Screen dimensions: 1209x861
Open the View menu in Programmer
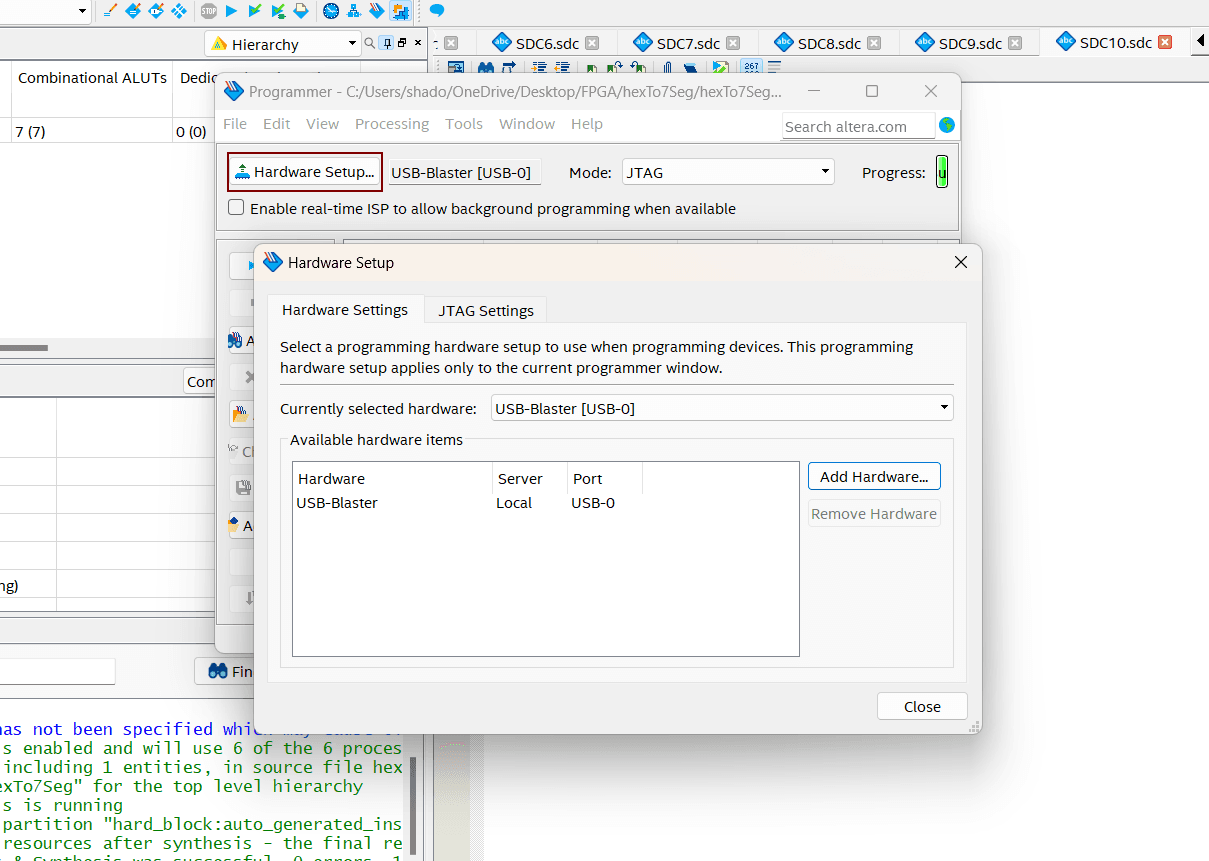click(x=323, y=124)
